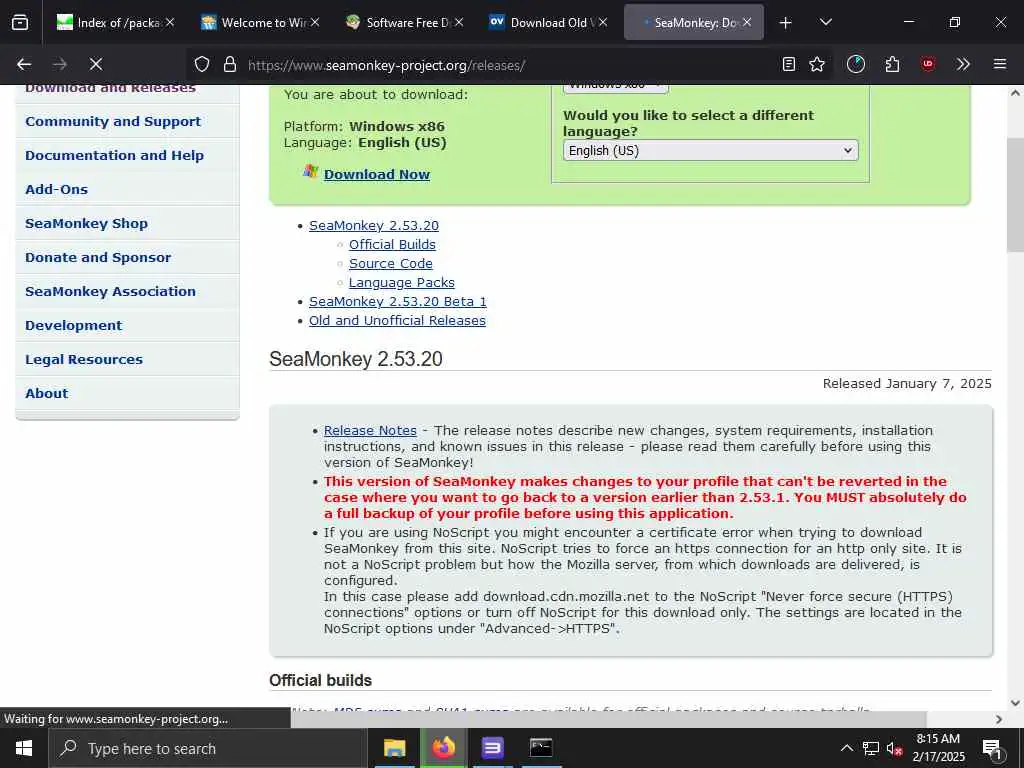This screenshot has height=768, width=1024.
Task: Jump to Source Code link
Action: tap(391, 263)
